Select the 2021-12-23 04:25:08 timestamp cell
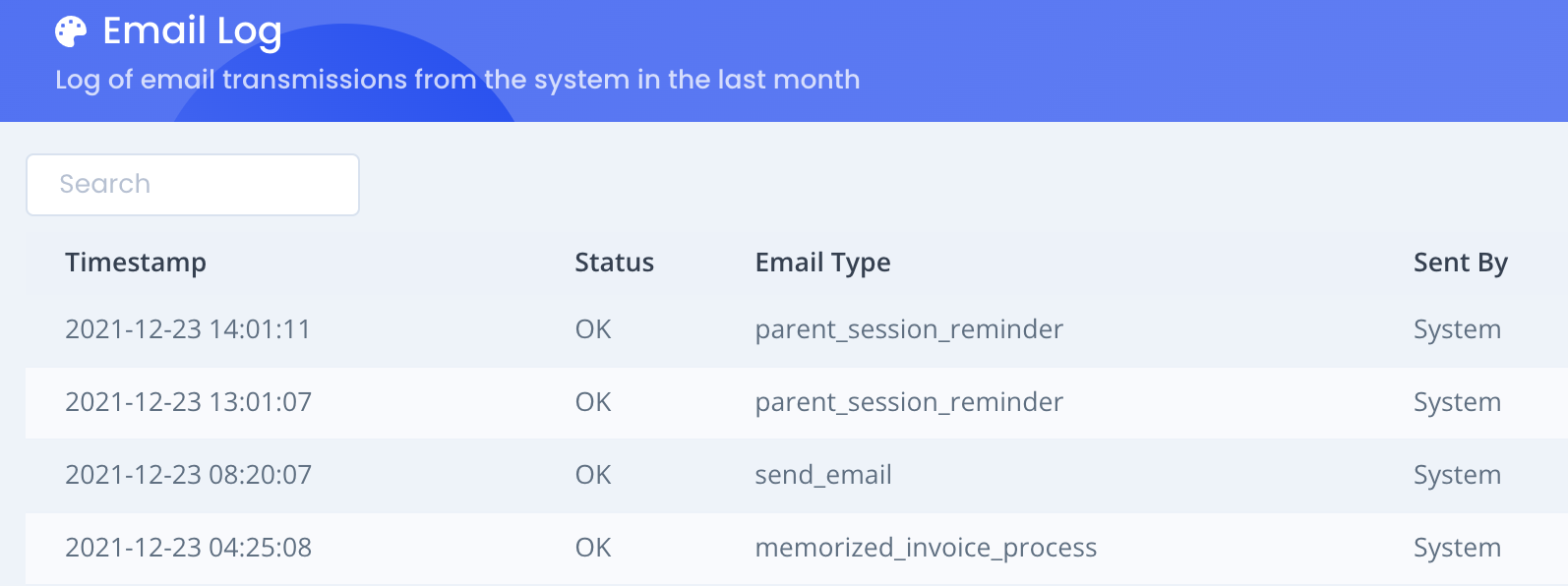 [188, 548]
